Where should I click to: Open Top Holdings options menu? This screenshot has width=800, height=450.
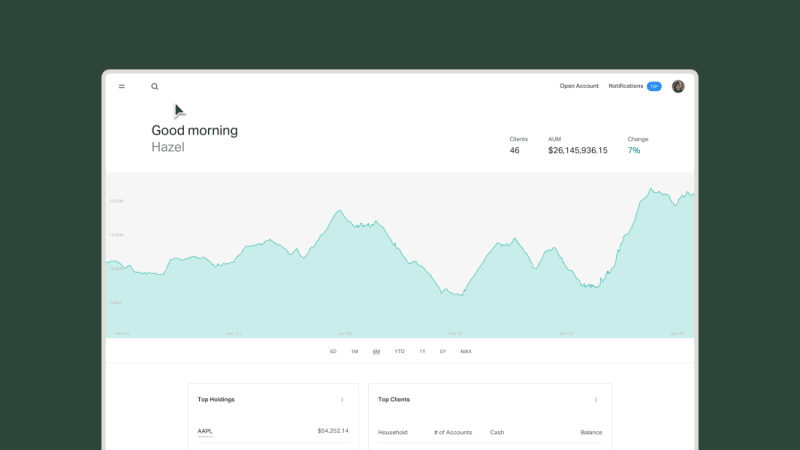[x=342, y=400]
